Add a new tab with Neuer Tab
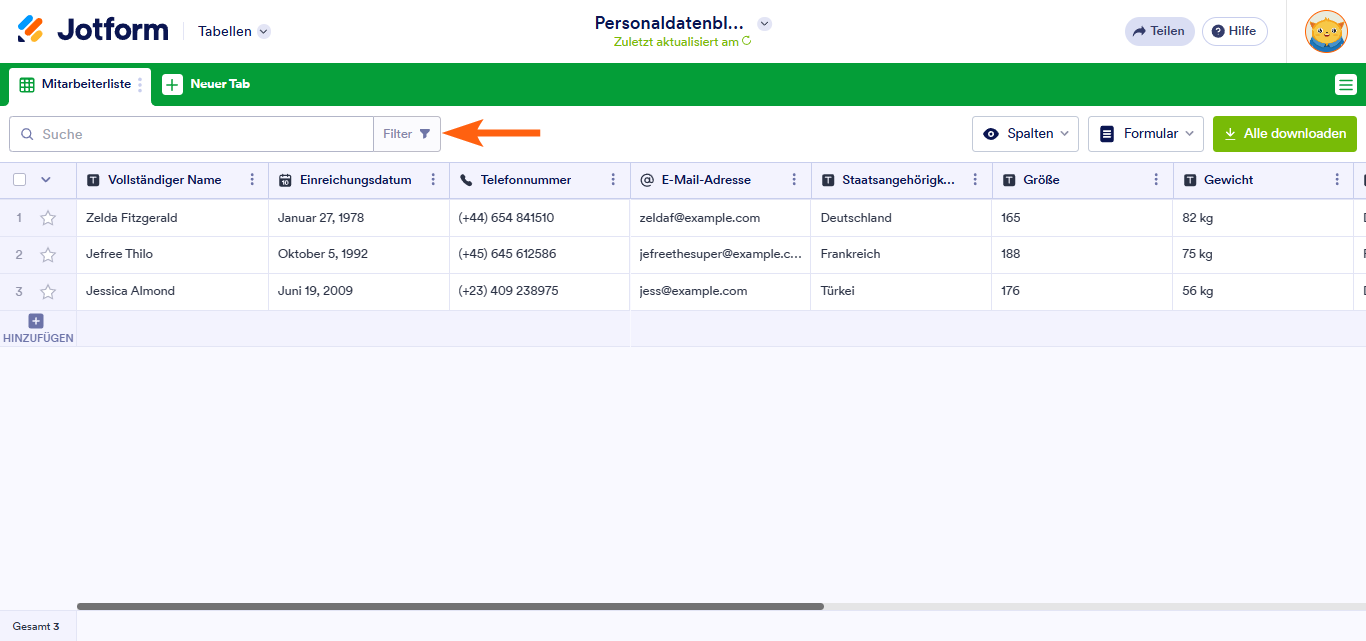 pyautogui.click(x=207, y=85)
